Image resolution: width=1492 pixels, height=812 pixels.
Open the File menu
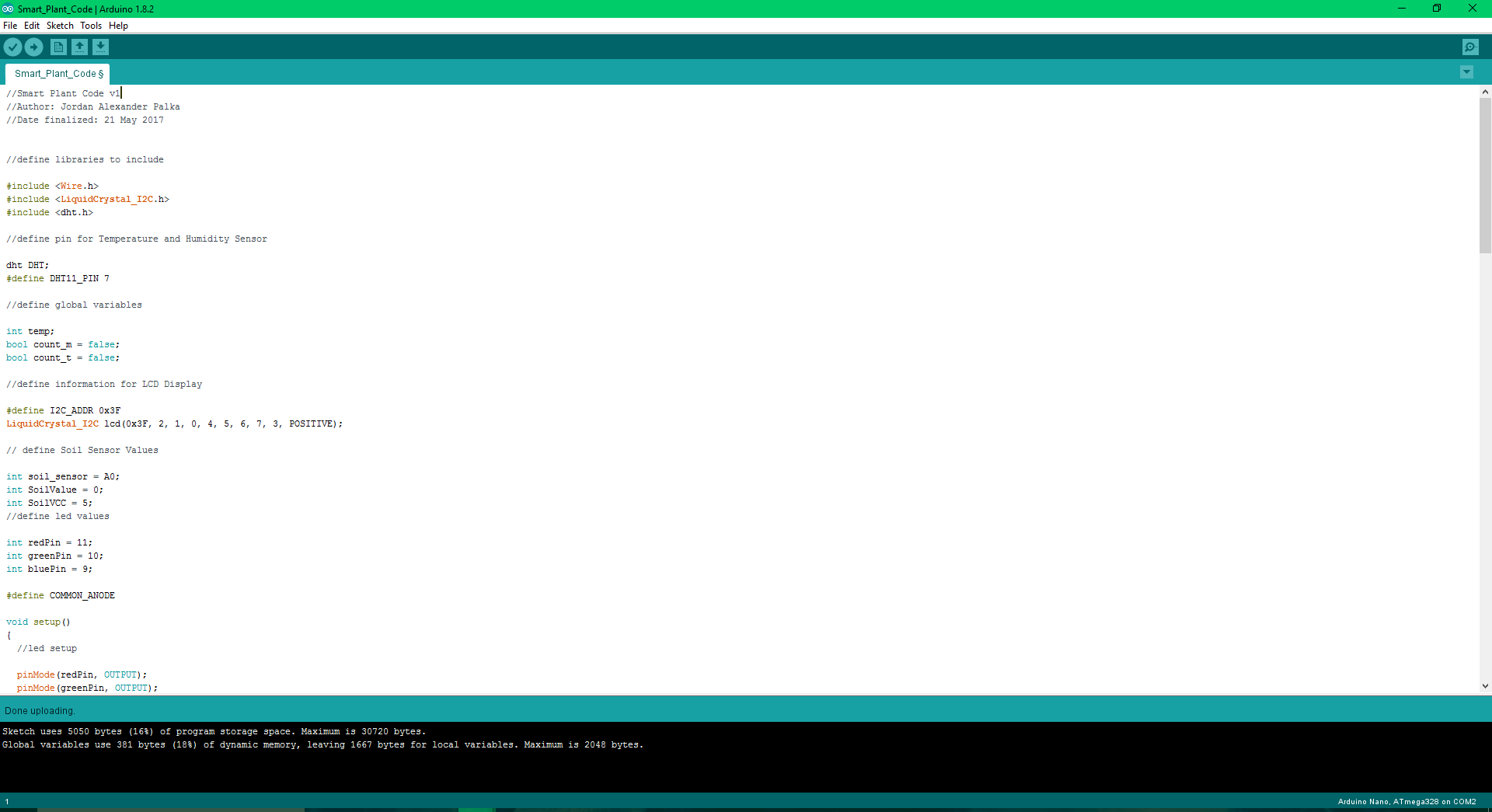click(x=10, y=26)
